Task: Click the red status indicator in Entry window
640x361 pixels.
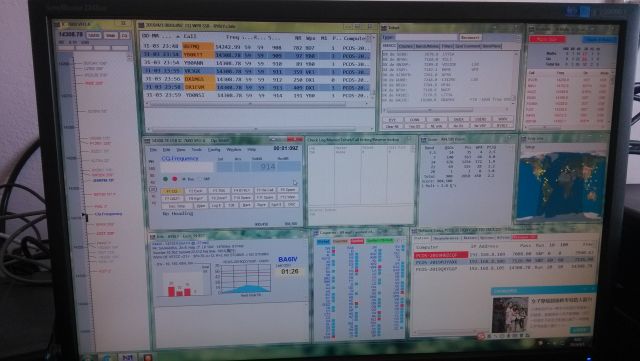Action: point(175,179)
